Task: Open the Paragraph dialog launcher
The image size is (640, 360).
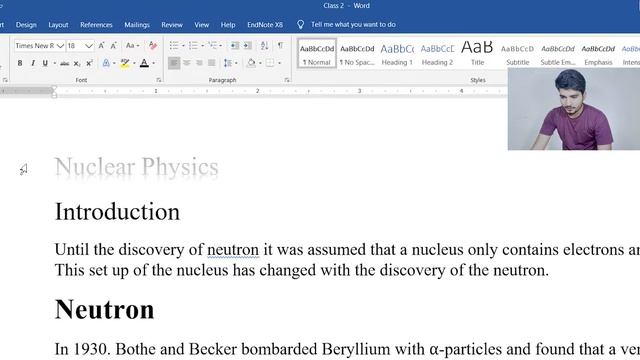Action: tap(287, 80)
